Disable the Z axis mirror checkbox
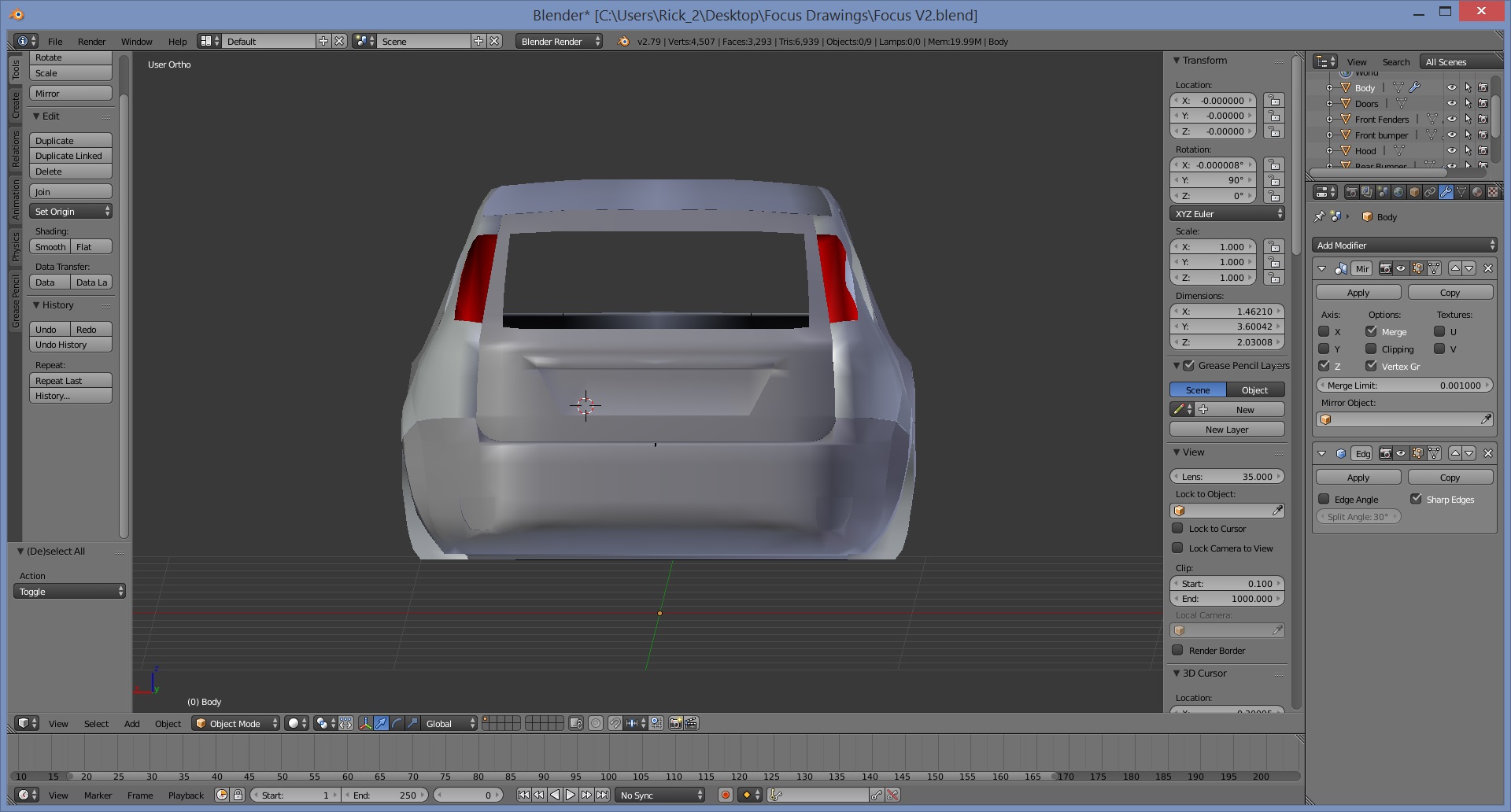 click(1324, 367)
